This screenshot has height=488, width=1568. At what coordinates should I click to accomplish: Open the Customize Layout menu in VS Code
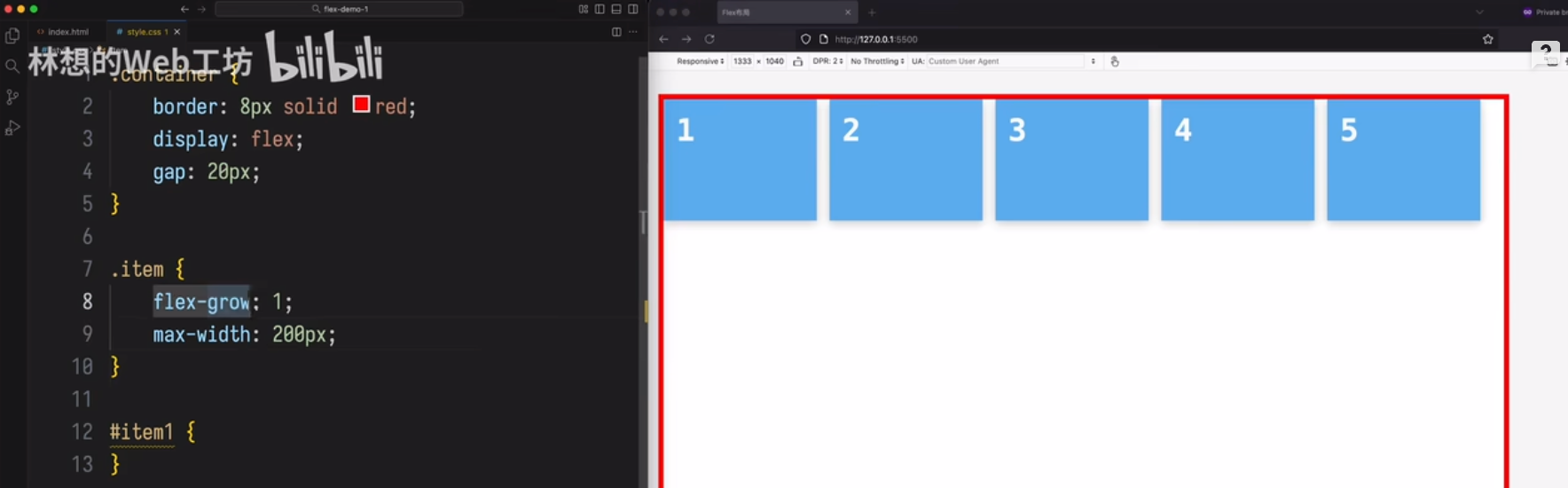pos(584,9)
